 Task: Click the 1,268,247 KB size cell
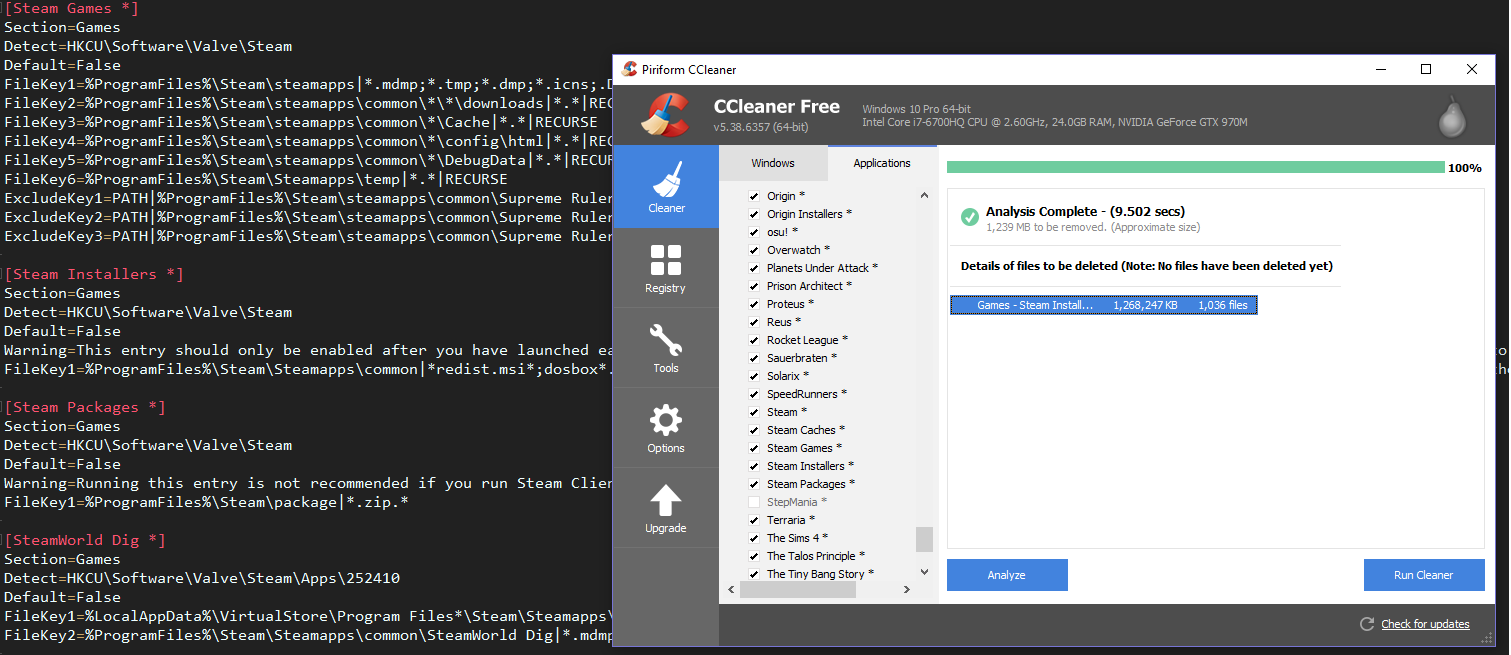pyautogui.click(x=1145, y=305)
